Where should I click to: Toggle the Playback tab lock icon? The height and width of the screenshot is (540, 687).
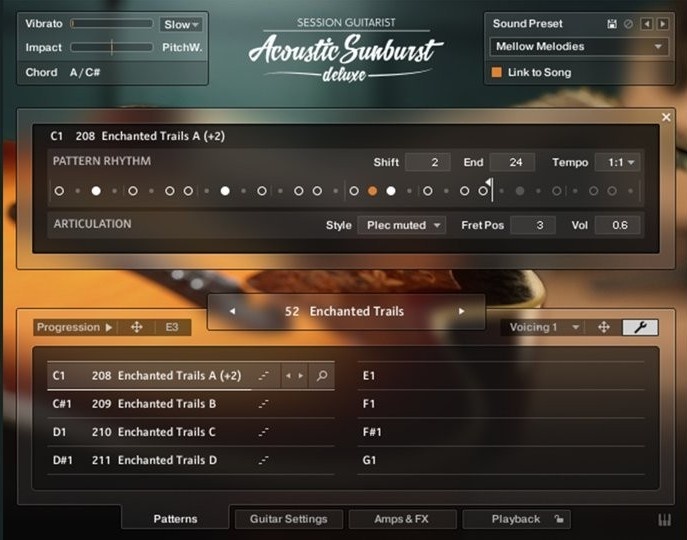[x=559, y=519]
